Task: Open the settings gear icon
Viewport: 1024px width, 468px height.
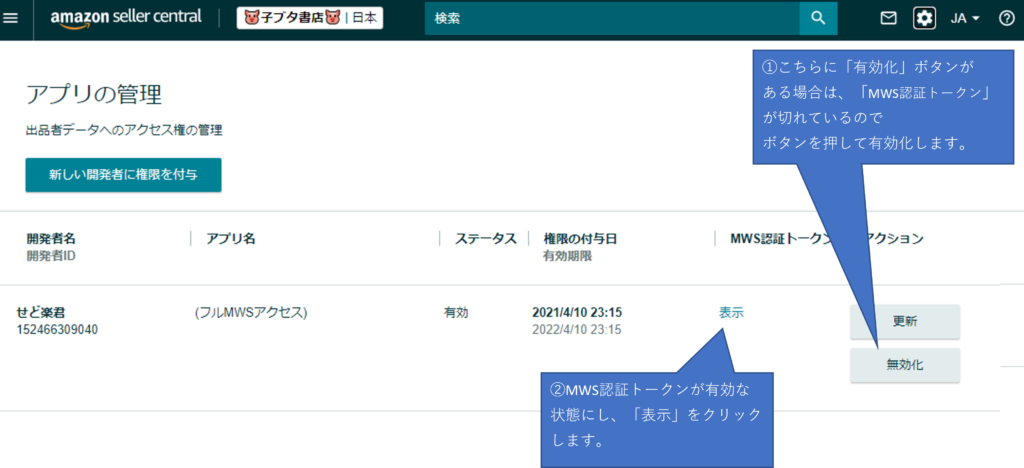Action: [x=924, y=18]
